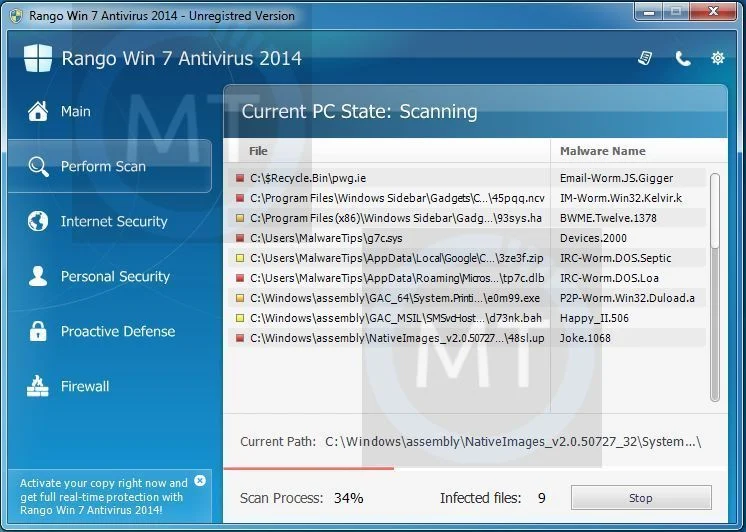
Task: Click the activate your copy notice text
Action: click(x=104, y=496)
